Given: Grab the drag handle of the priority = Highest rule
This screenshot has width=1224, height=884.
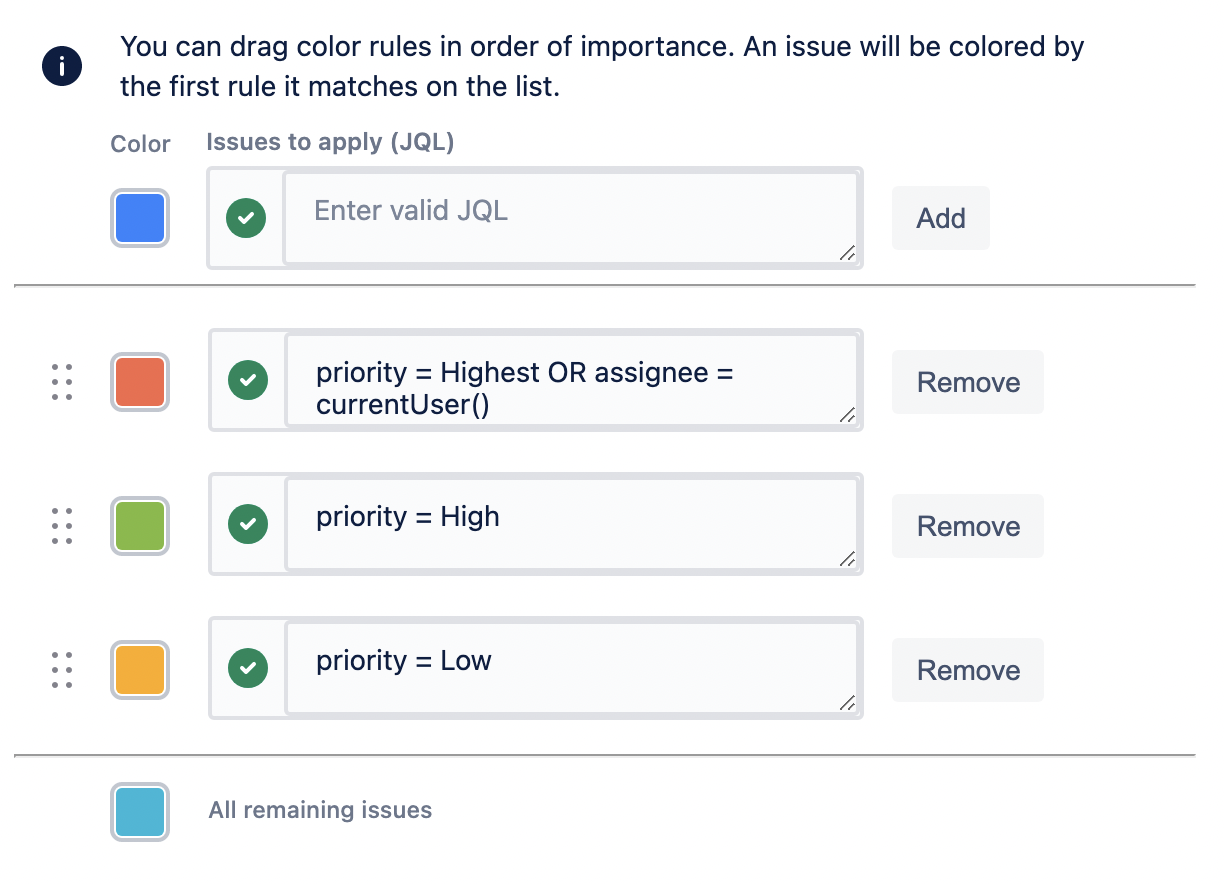Looking at the screenshot, I should point(62,382).
